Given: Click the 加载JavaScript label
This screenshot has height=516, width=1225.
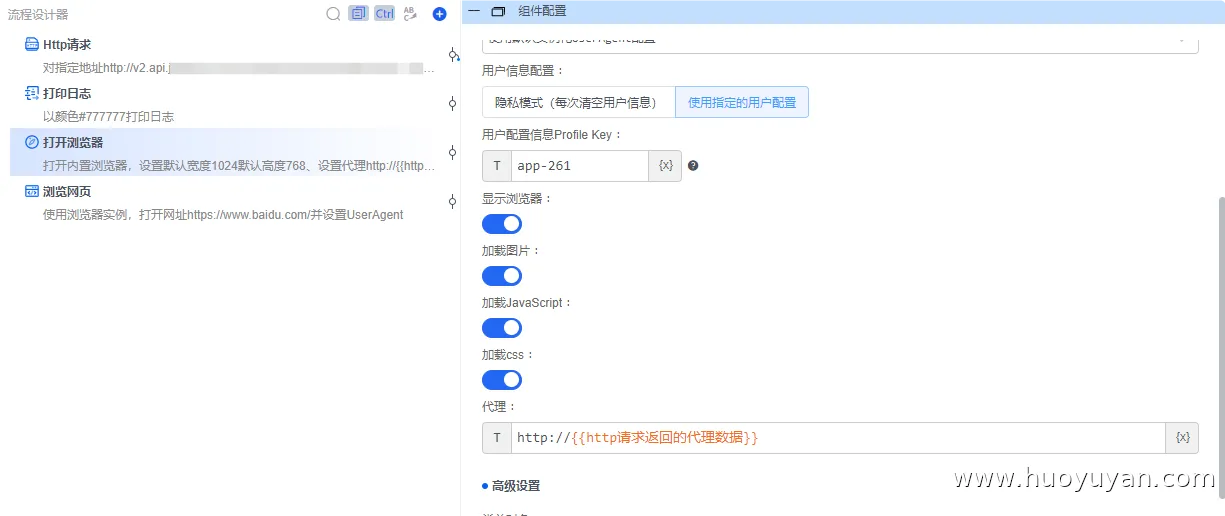Looking at the screenshot, I should tap(527, 303).
